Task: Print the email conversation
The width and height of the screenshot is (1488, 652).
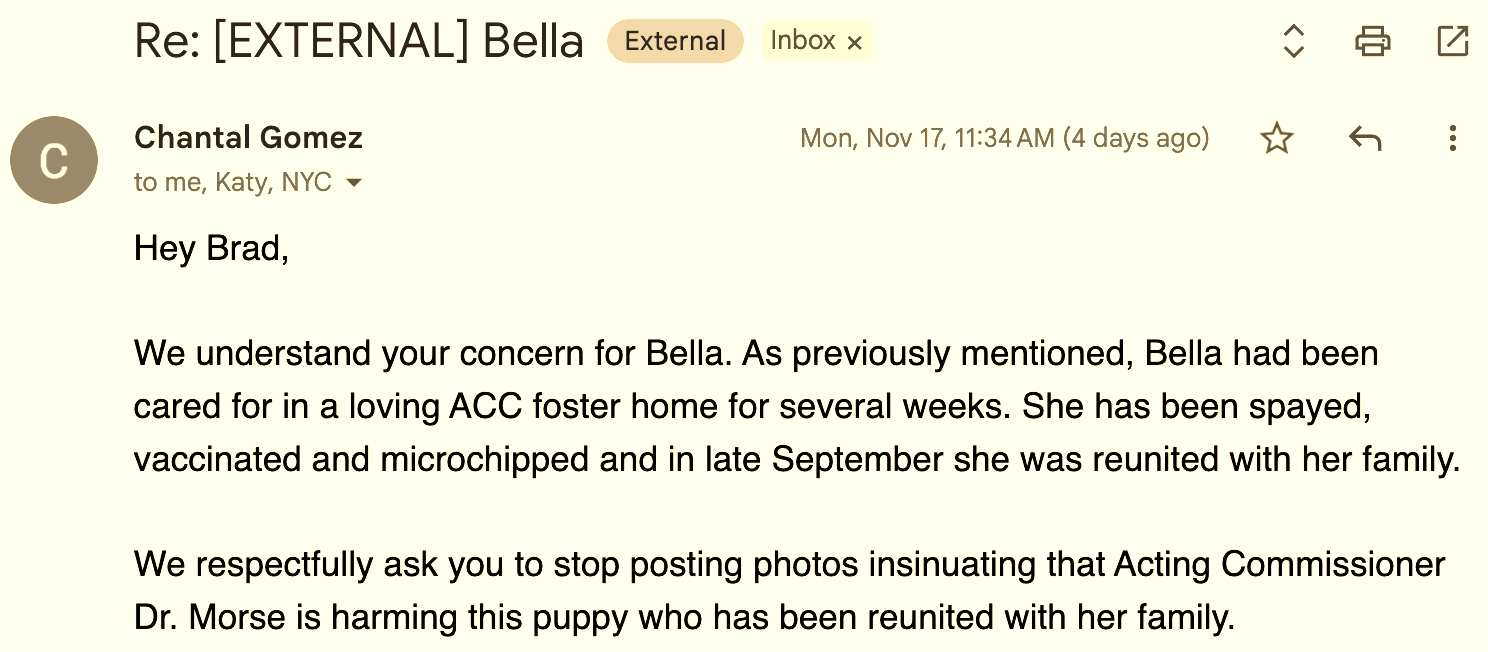Action: tap(1372, 41)
